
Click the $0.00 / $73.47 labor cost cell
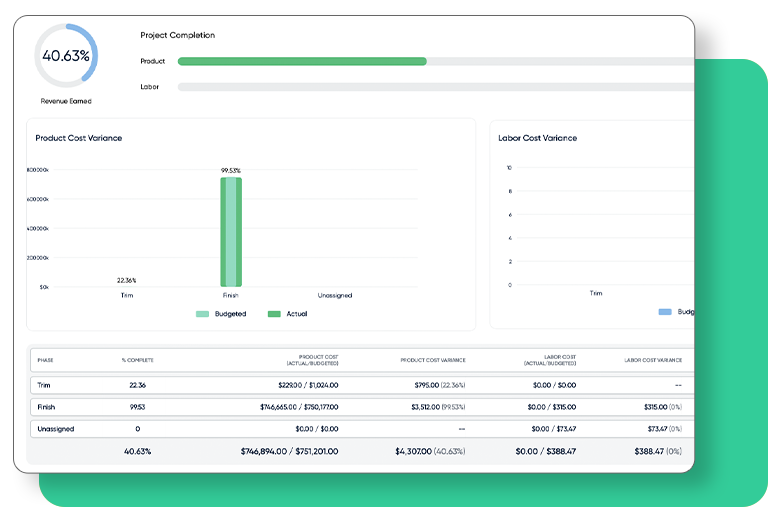pyautogui.click(x=554, y=429)
